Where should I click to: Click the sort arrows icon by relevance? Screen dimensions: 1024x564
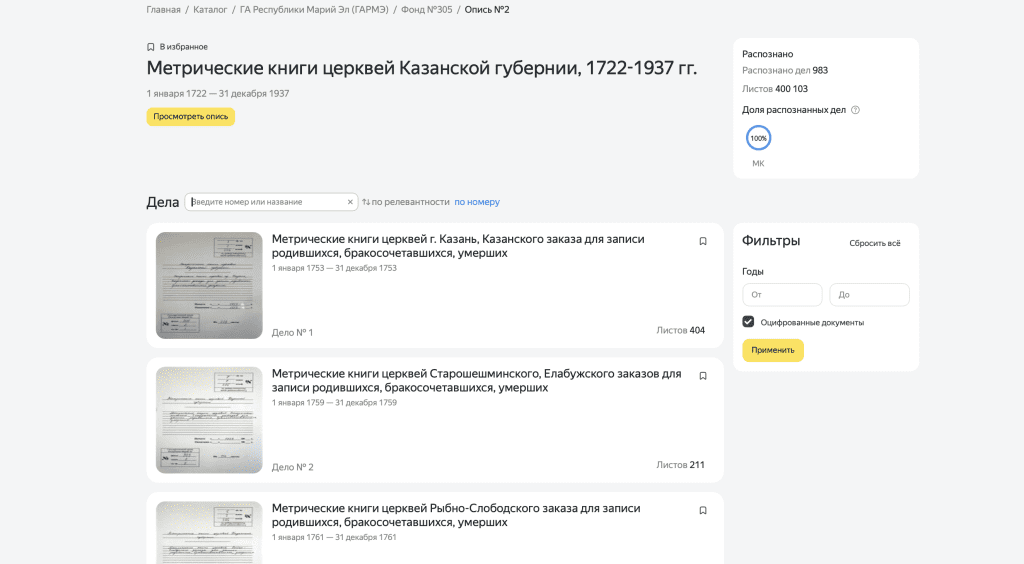click(366, 202)
